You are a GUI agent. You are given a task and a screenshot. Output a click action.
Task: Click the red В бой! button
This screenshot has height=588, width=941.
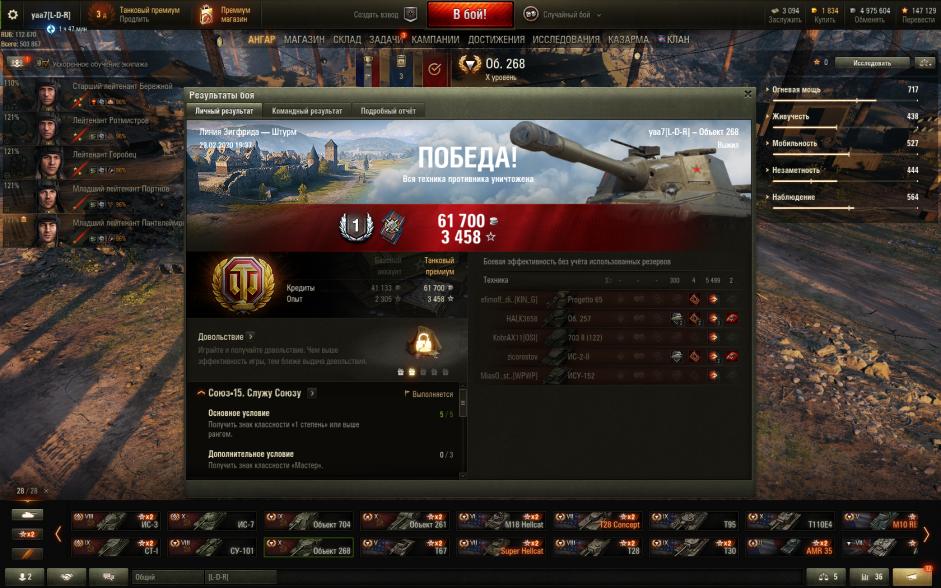coord(470,14)
